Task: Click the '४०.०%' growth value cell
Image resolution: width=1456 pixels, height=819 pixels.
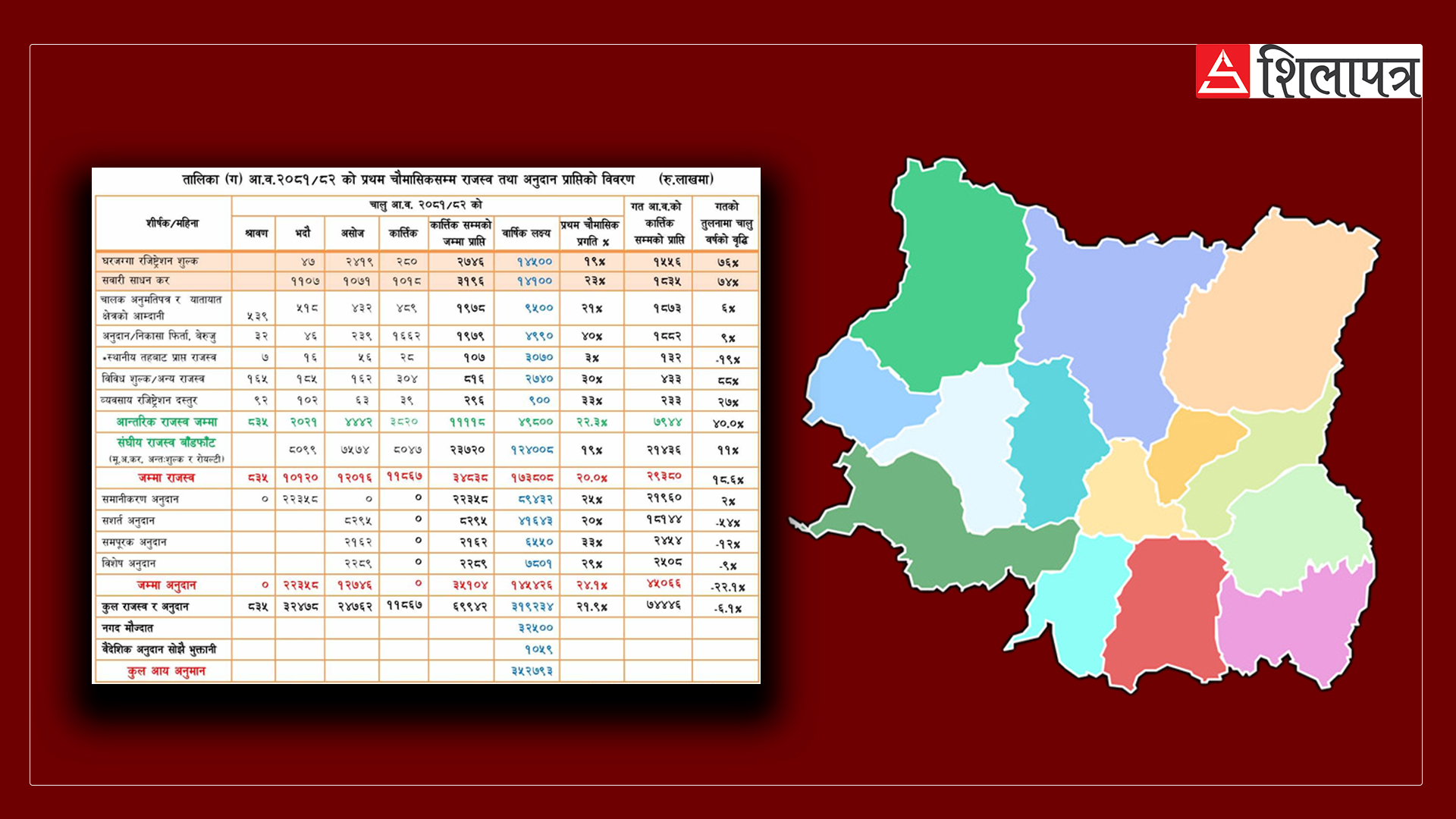Action: click(728, 423)
